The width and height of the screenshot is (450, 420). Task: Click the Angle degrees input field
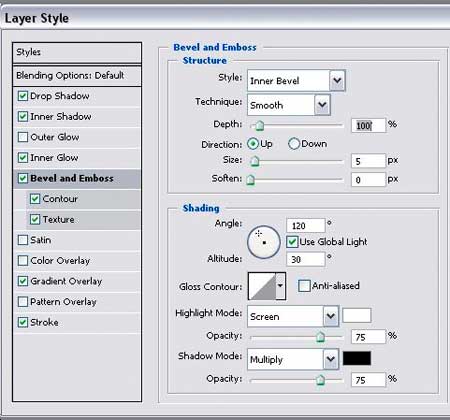click(x=306, y=226)
